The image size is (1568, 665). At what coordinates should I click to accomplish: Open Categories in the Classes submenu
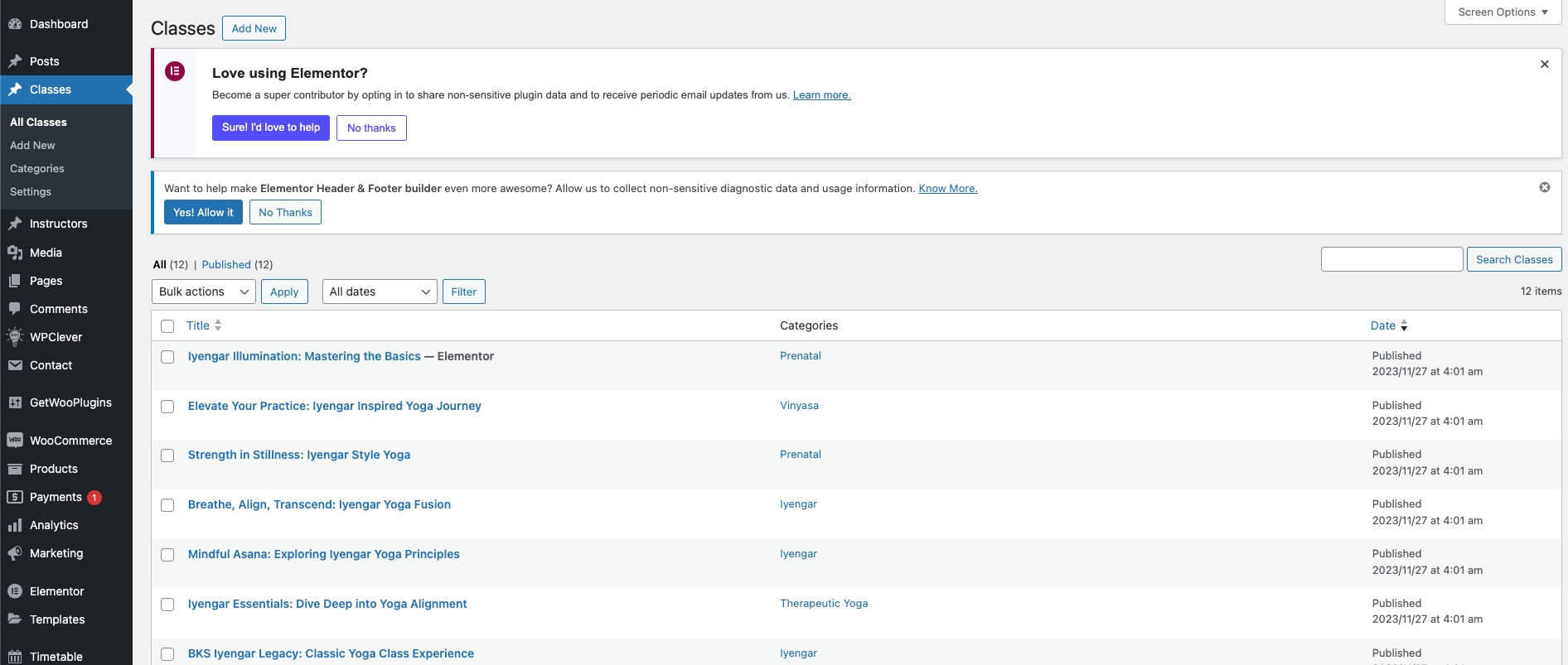37,168
